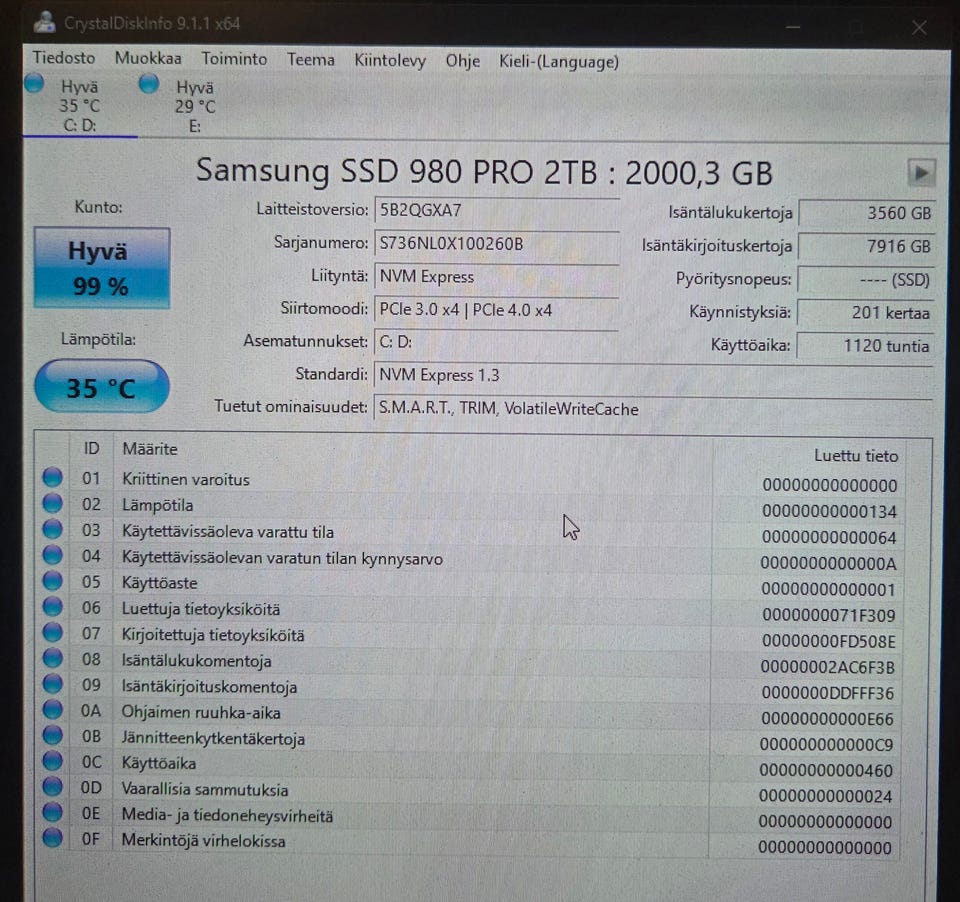Select the E: disk tab
Viewport: 960px width, 902px height.
coord(195,107)
